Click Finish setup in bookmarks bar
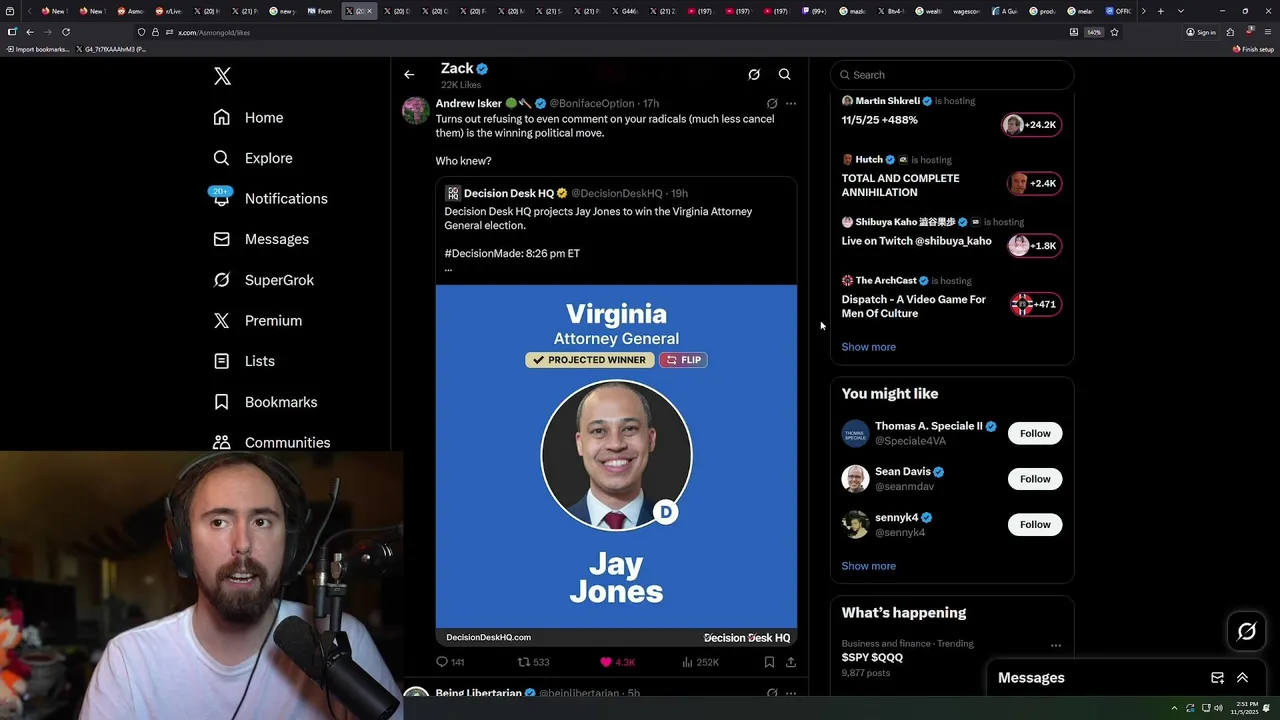Image resolution: width=1280 pixels, height=720 pixels. (1253, 49)
